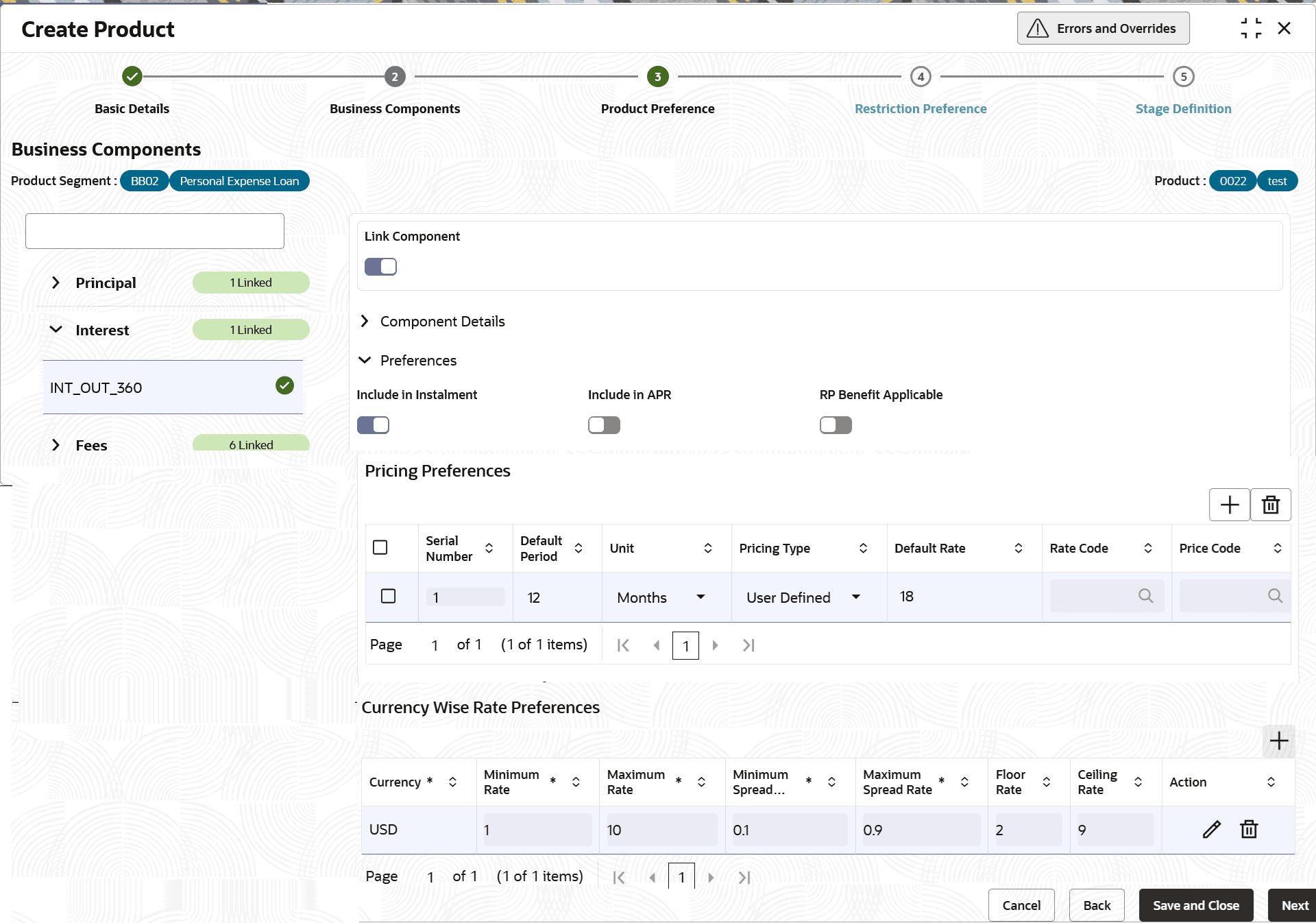Image resolution: width=1316 pixels, height=923 pixels.
Task: Toggle the Link Component switch
Action: tap(380, 267)
